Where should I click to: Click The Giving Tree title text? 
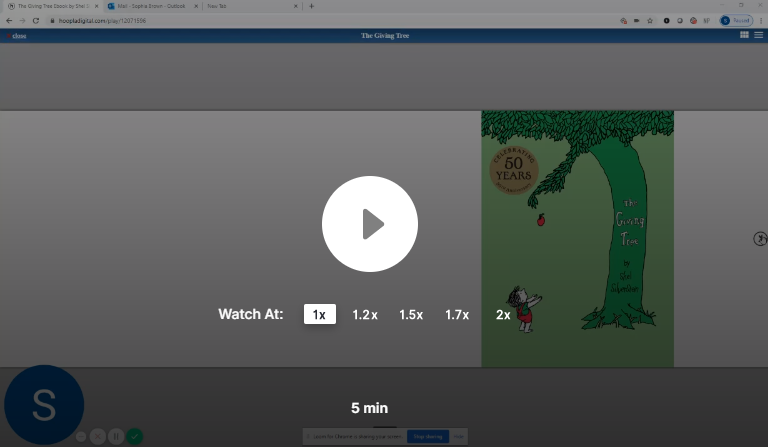point(385,35)
